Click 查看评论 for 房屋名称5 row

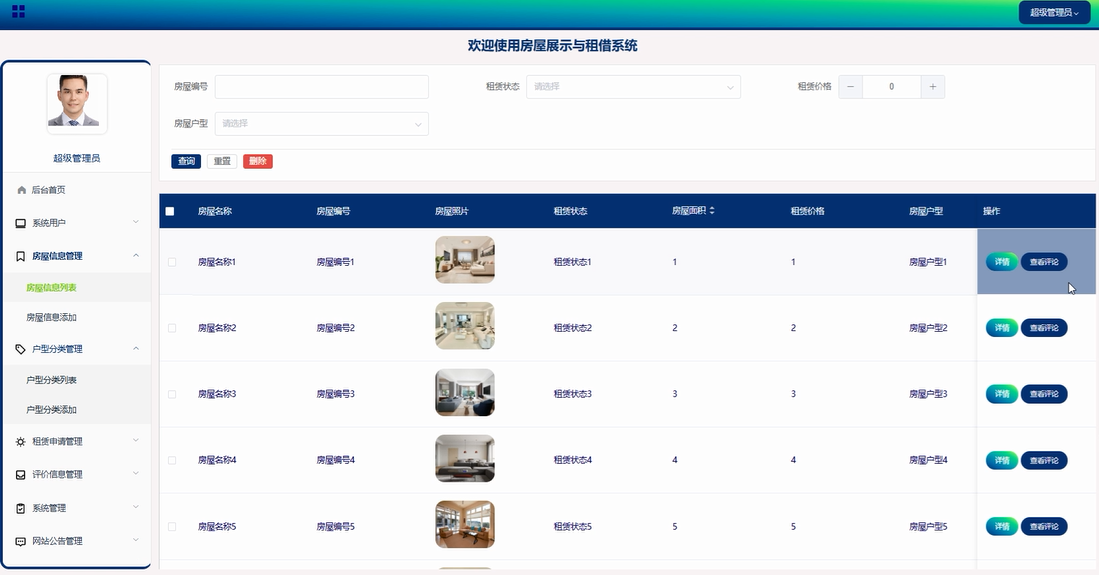pos(1044,526)
